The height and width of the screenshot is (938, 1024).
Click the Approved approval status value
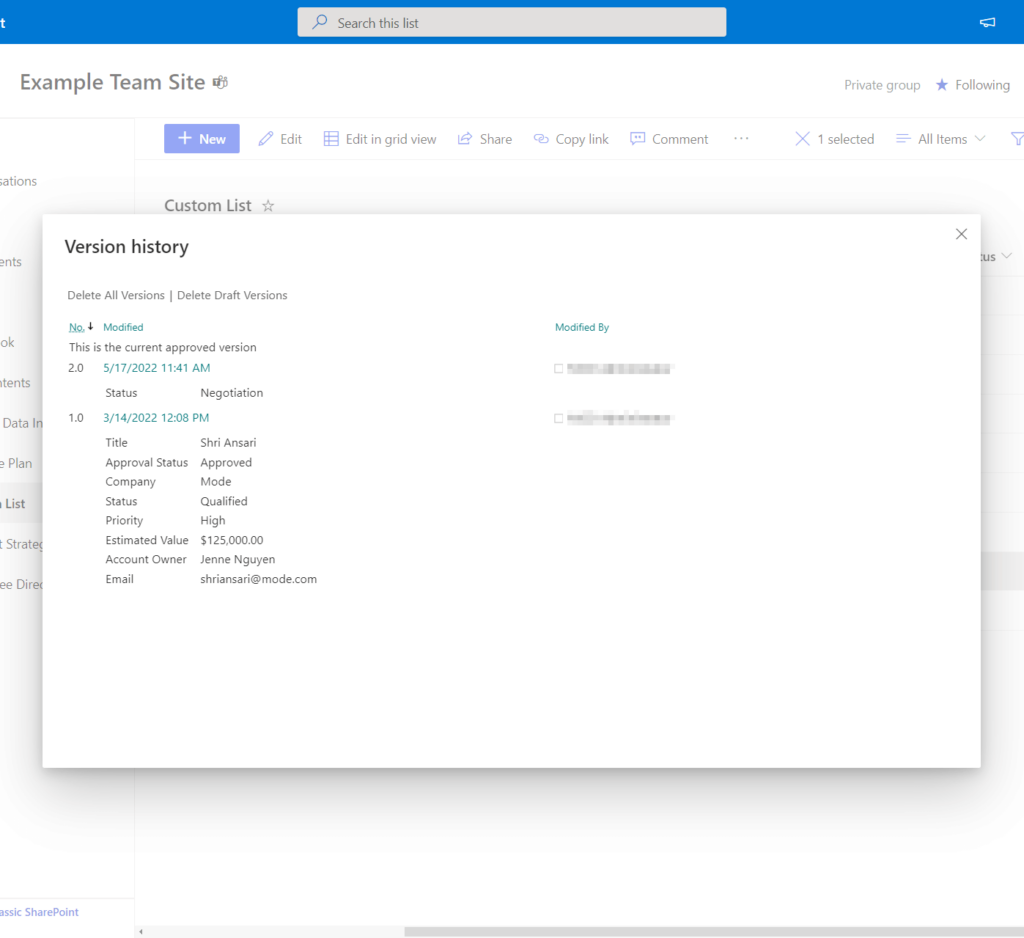[226, 462]
